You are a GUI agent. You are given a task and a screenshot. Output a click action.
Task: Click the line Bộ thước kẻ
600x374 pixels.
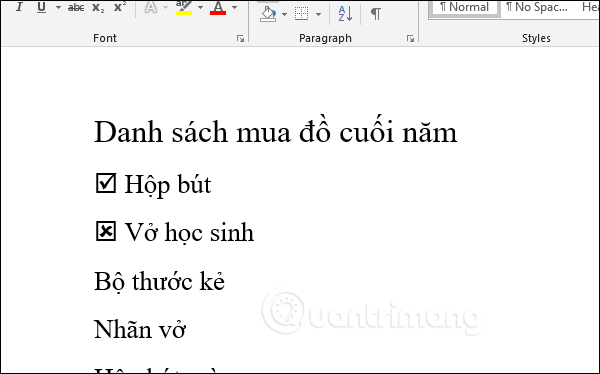click(159, 282)
